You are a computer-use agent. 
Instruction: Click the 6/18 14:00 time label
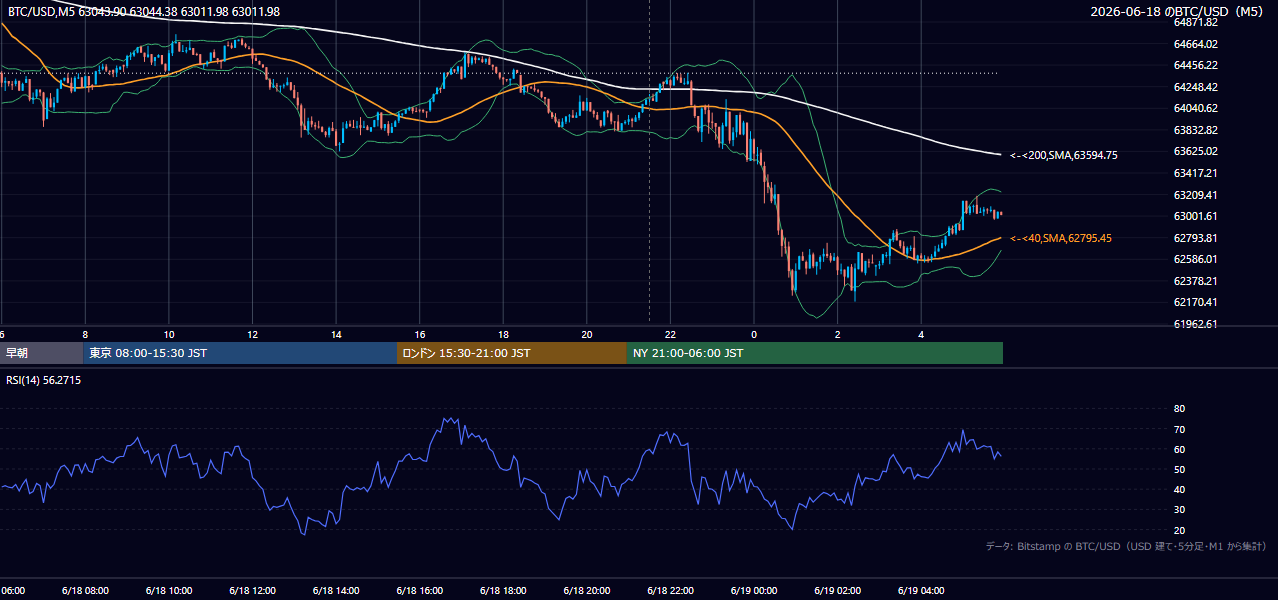(335, 591)
